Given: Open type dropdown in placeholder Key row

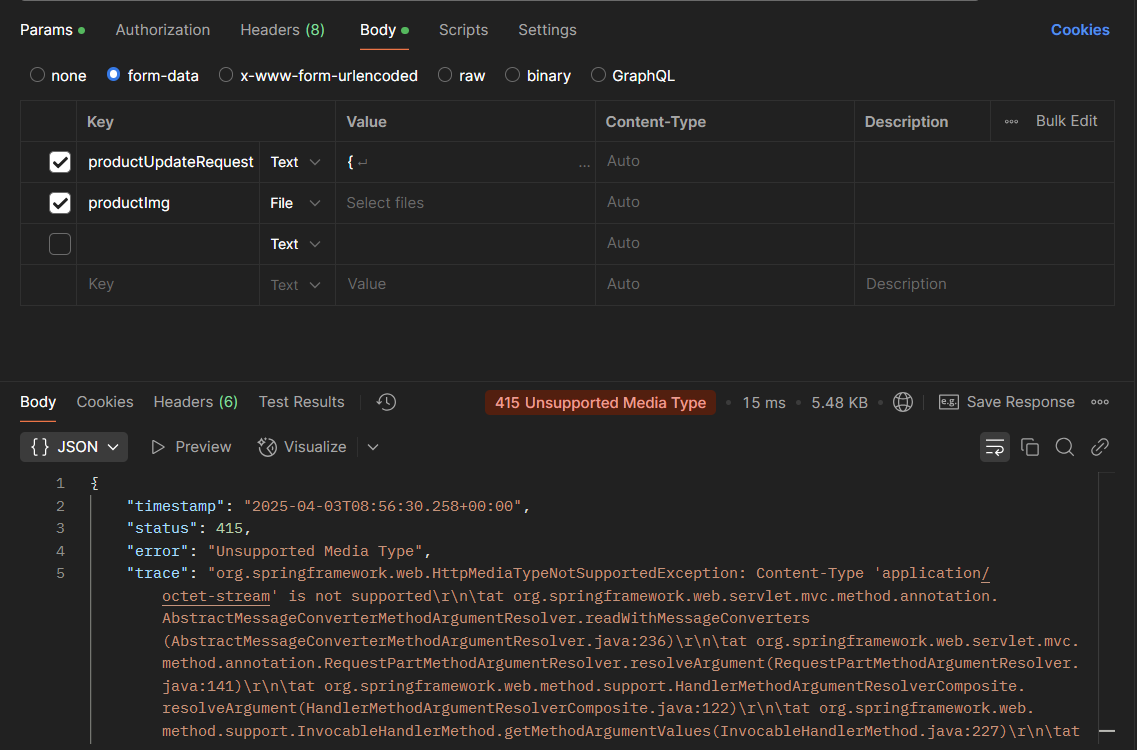Looking at the screenshot, I should 296,285.
